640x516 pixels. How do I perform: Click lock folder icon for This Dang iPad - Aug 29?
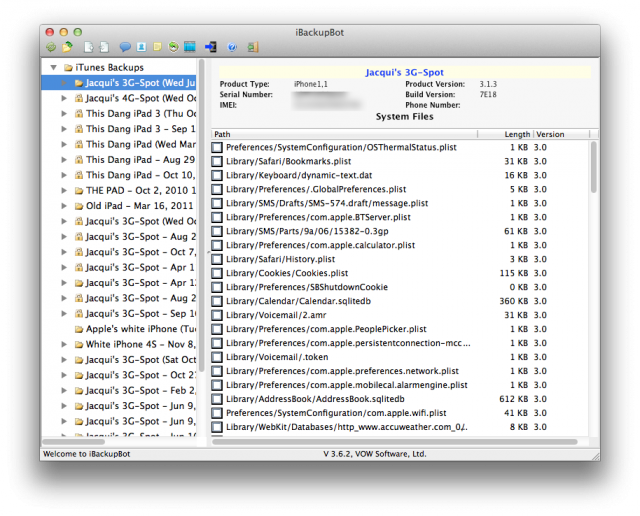tap(79, 160)
